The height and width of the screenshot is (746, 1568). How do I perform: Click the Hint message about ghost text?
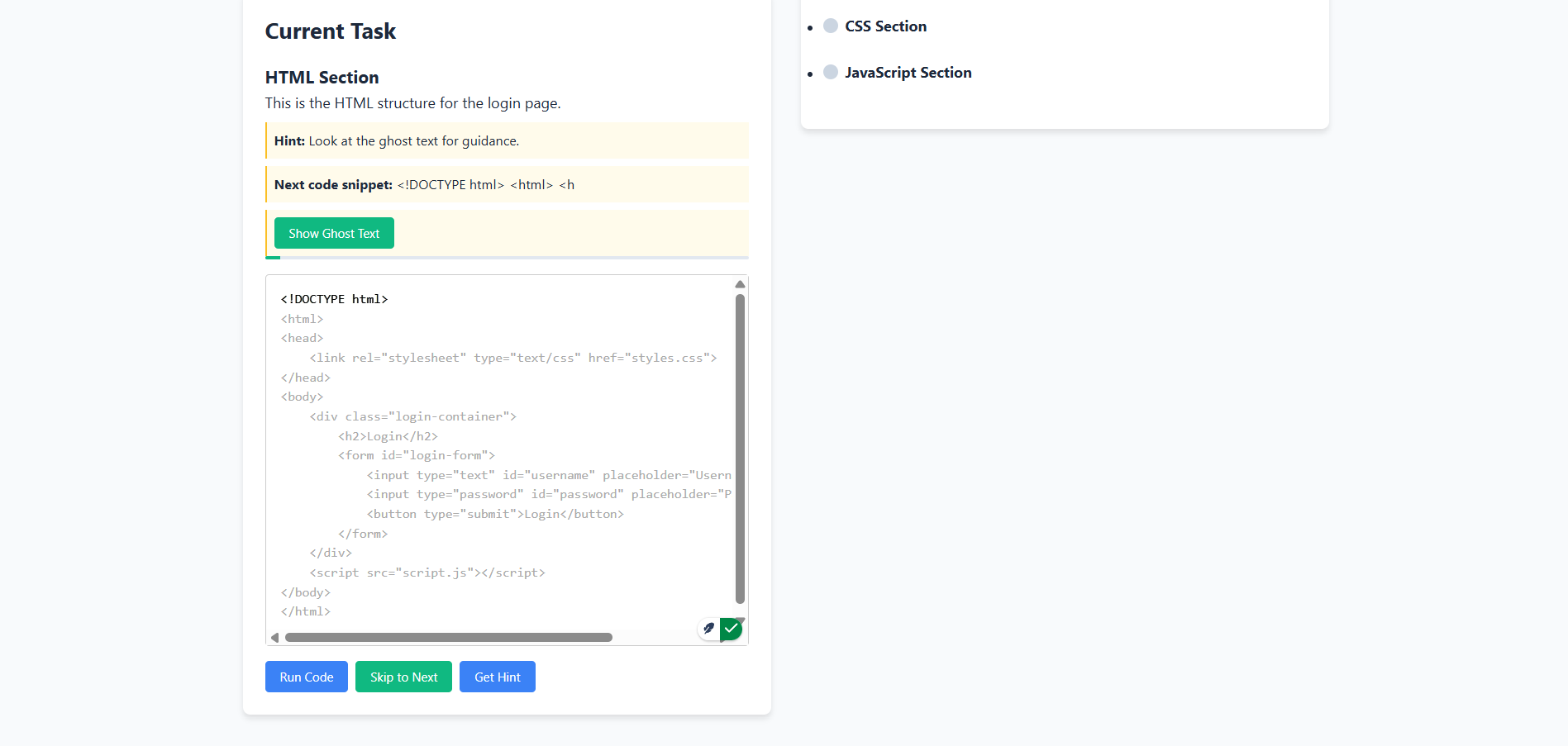click(397, 140)
